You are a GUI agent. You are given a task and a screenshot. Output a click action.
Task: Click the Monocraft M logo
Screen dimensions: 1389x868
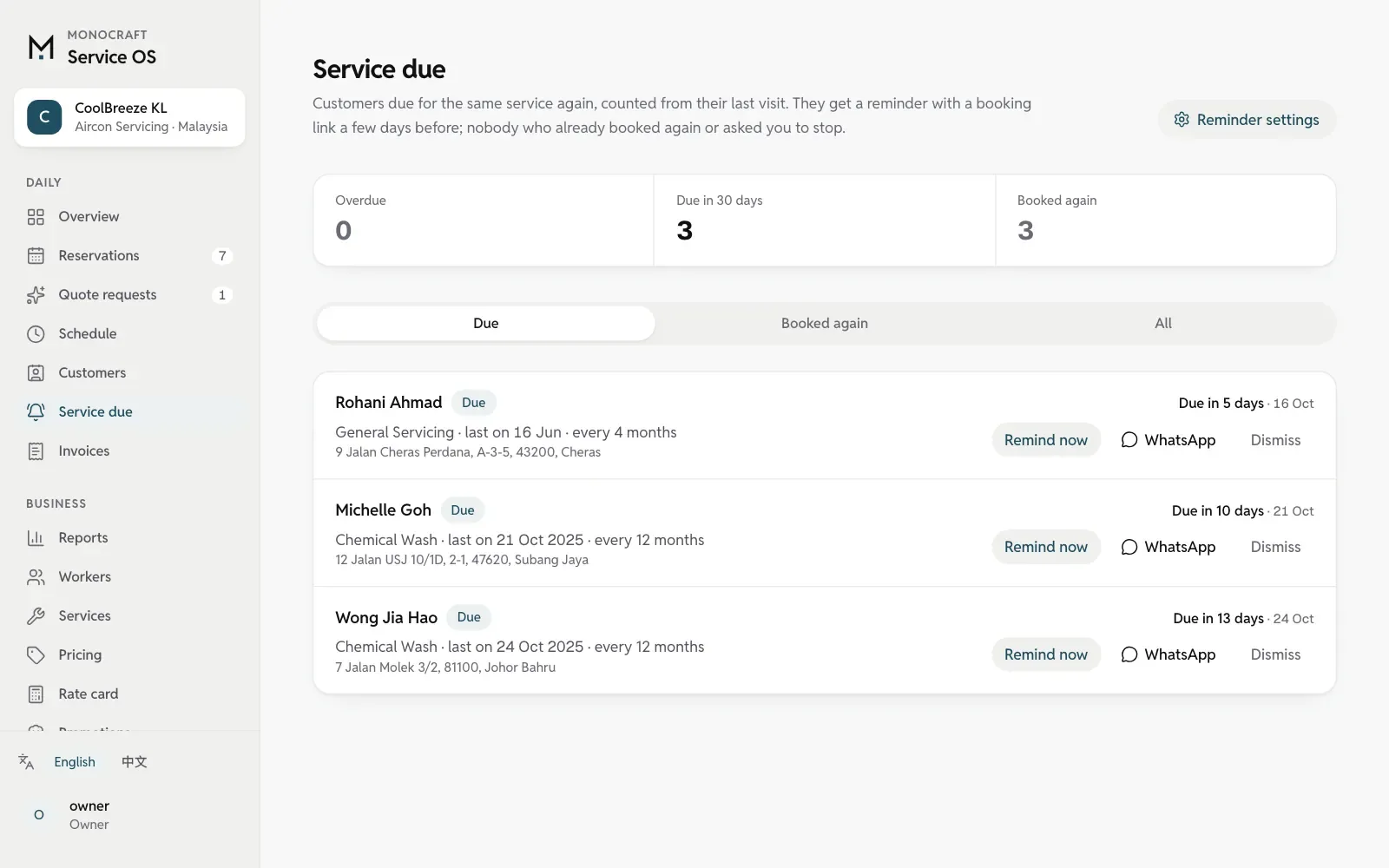tap(41, 47)
